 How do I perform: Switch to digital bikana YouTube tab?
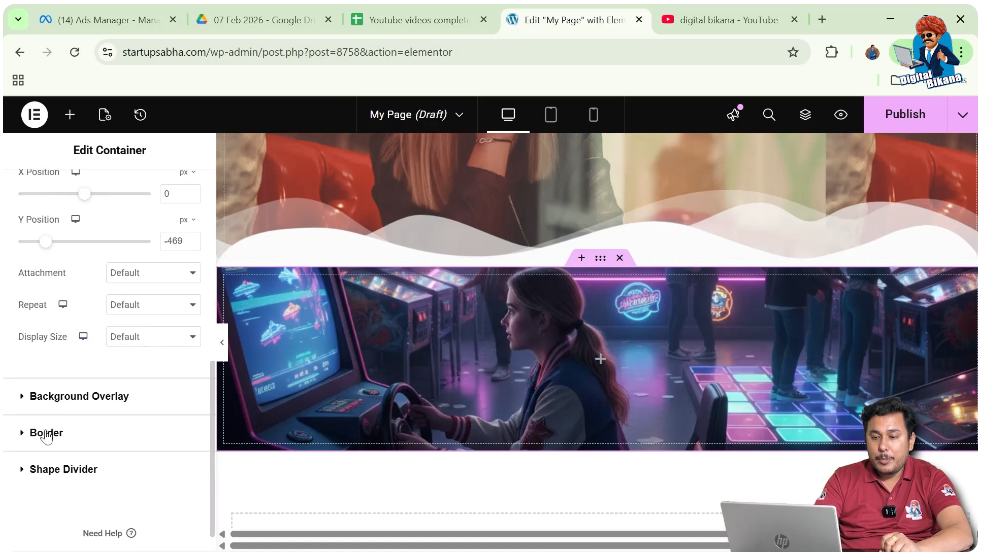point(728,19)
